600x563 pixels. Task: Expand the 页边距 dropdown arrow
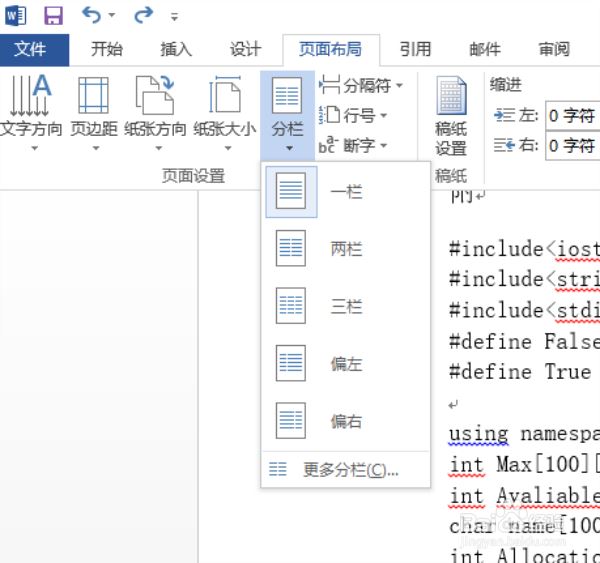[x=96, y=148]
